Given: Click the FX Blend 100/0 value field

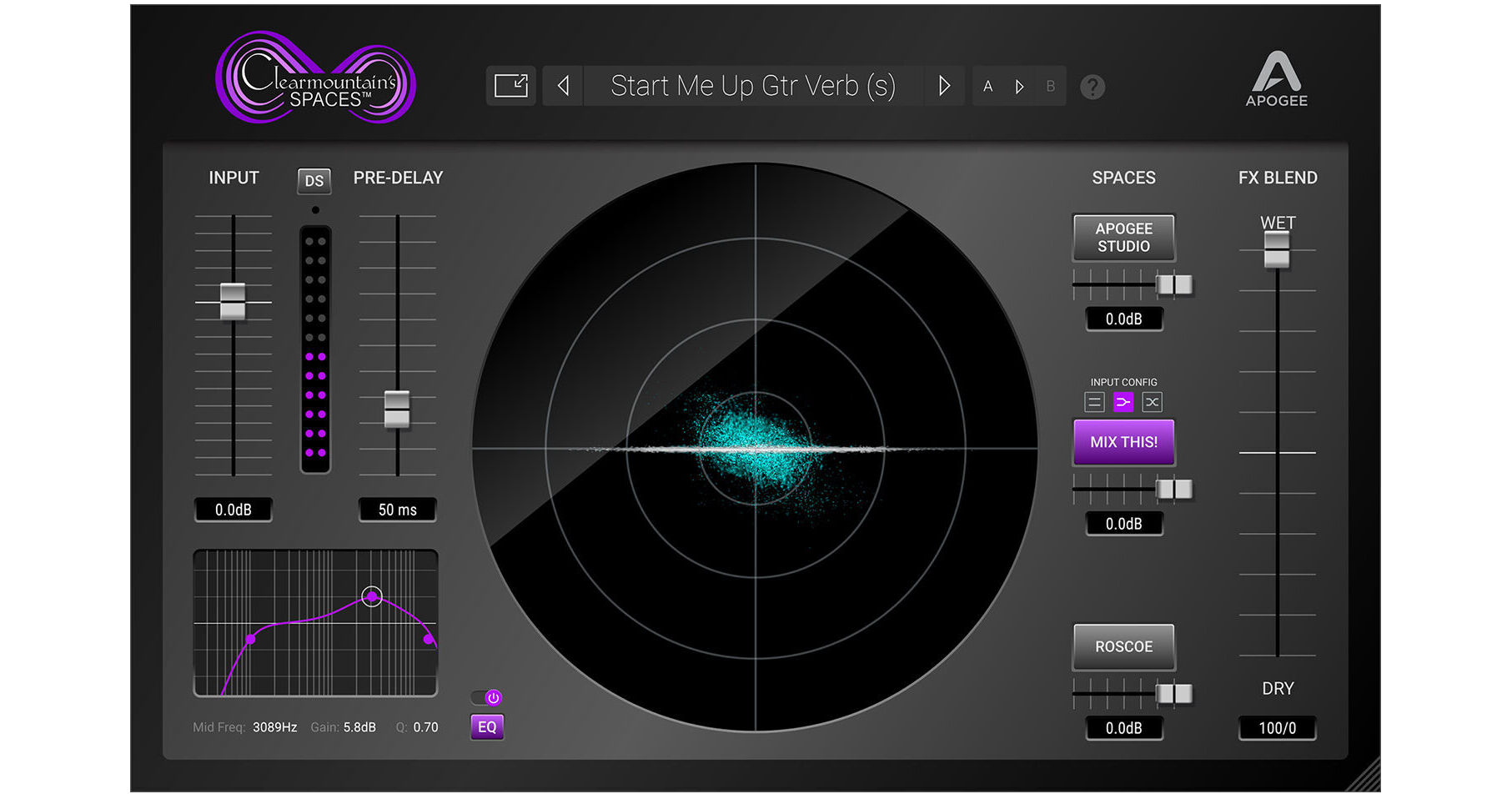Looking at the screenshot, I should pos(1277,728).
